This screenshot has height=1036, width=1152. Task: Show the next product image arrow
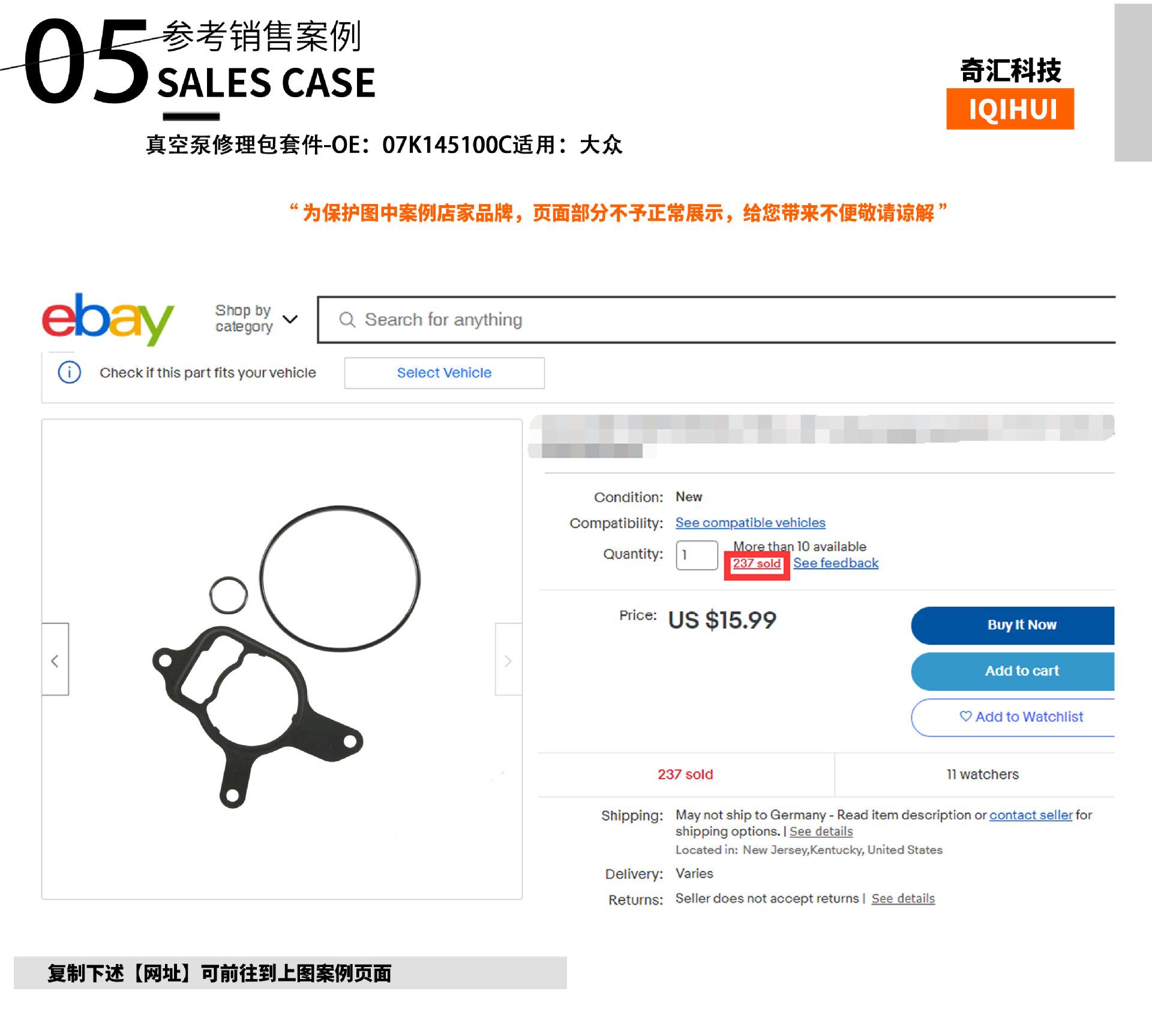pos(508,660)
